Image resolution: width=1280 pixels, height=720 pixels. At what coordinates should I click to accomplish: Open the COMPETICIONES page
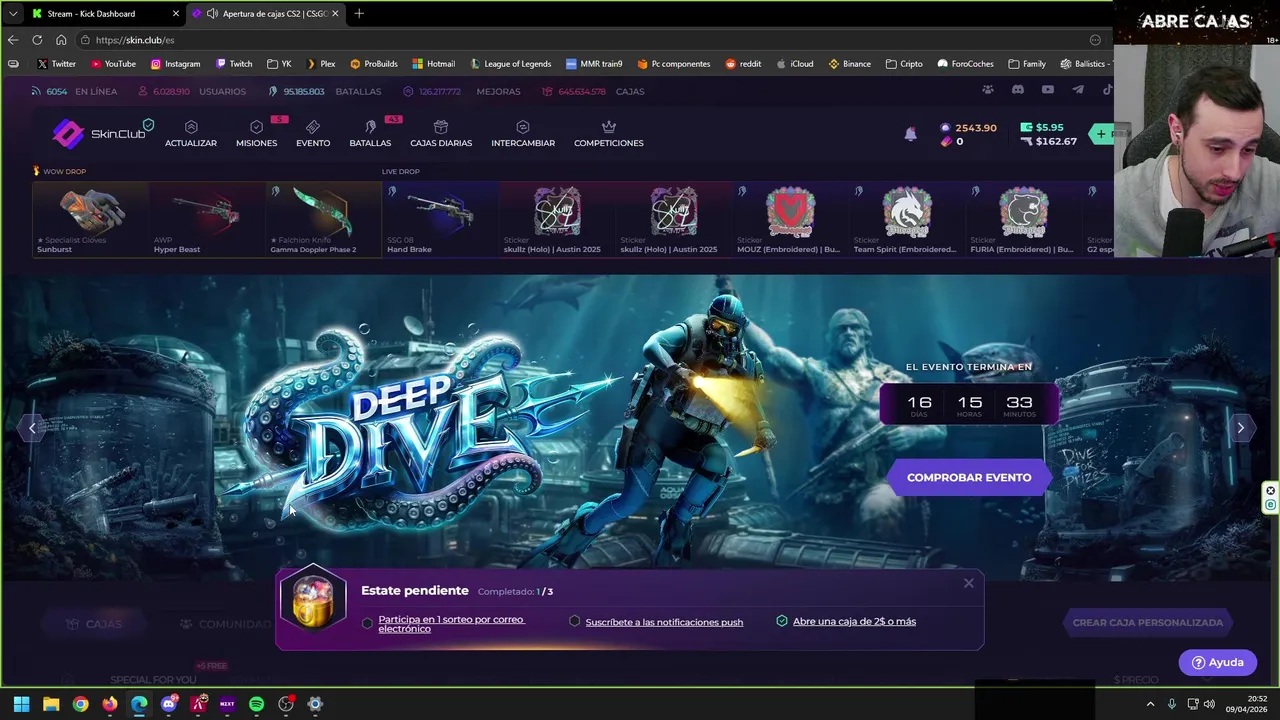click(x=609, y=134)
